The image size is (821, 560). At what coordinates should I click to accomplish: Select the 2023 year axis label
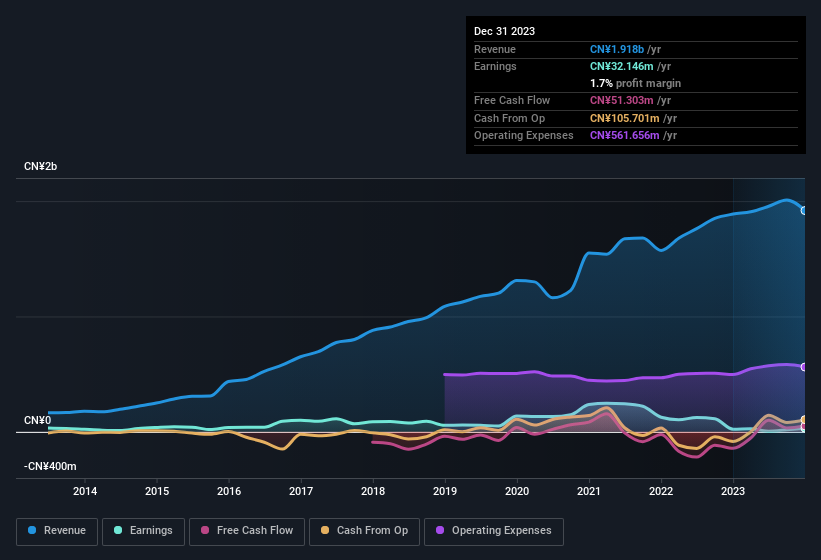(733, 491)
